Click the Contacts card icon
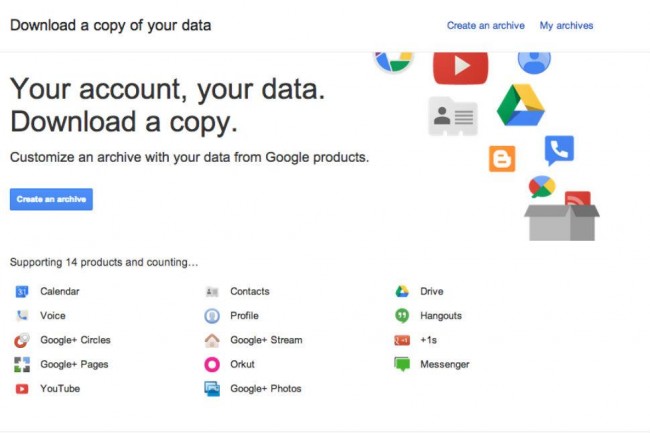This screenshot has width=650, height=433. coord(211,291)
